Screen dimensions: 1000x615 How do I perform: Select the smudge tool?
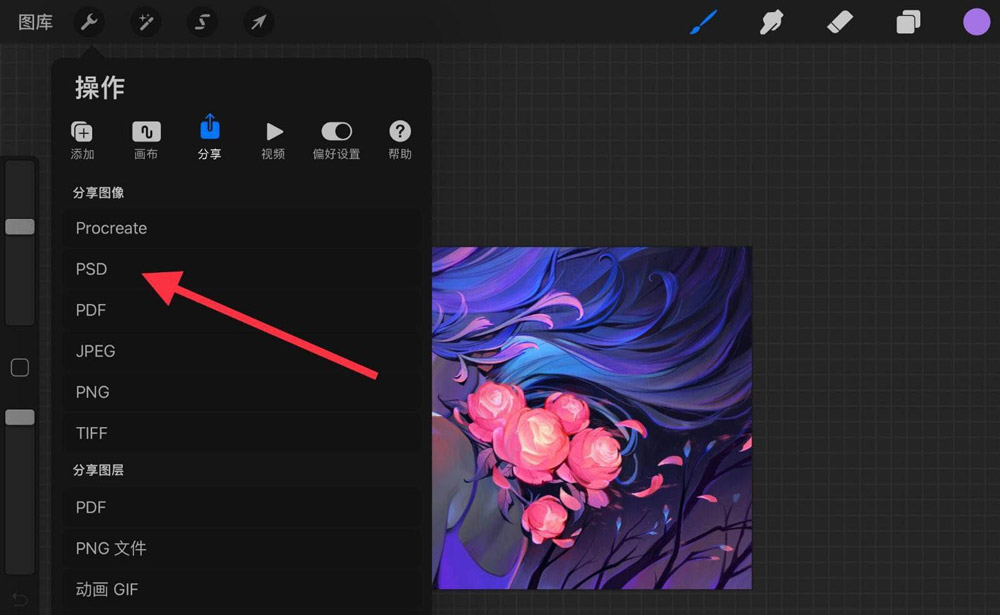pyautogui.click(x=771, y=21)
